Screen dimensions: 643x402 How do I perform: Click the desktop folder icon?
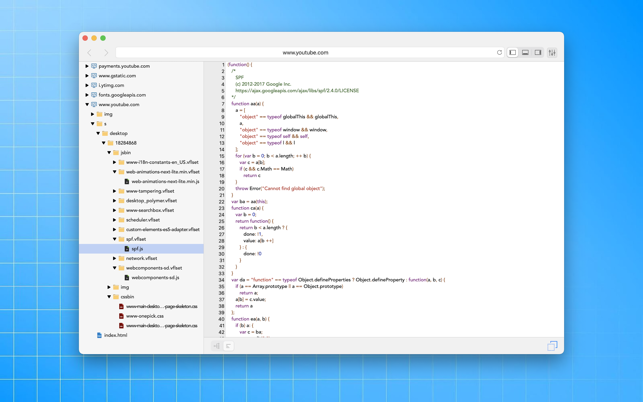click(105, 133)
